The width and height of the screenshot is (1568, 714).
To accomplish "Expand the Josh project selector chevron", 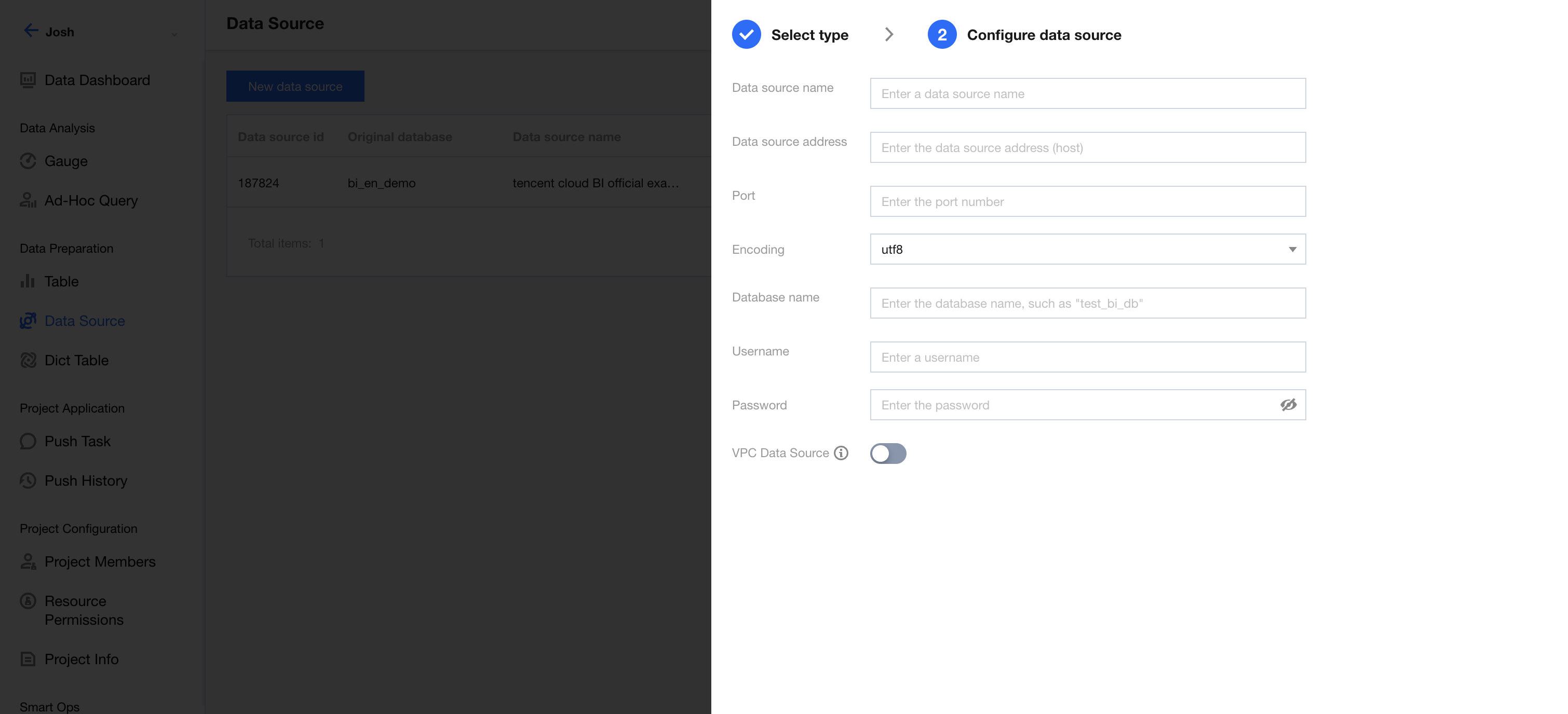I will (174, 34).
